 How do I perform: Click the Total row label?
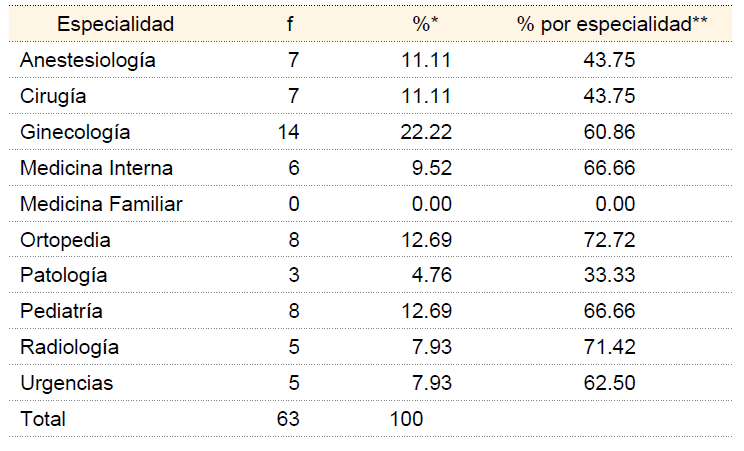[x=43, y=420]
